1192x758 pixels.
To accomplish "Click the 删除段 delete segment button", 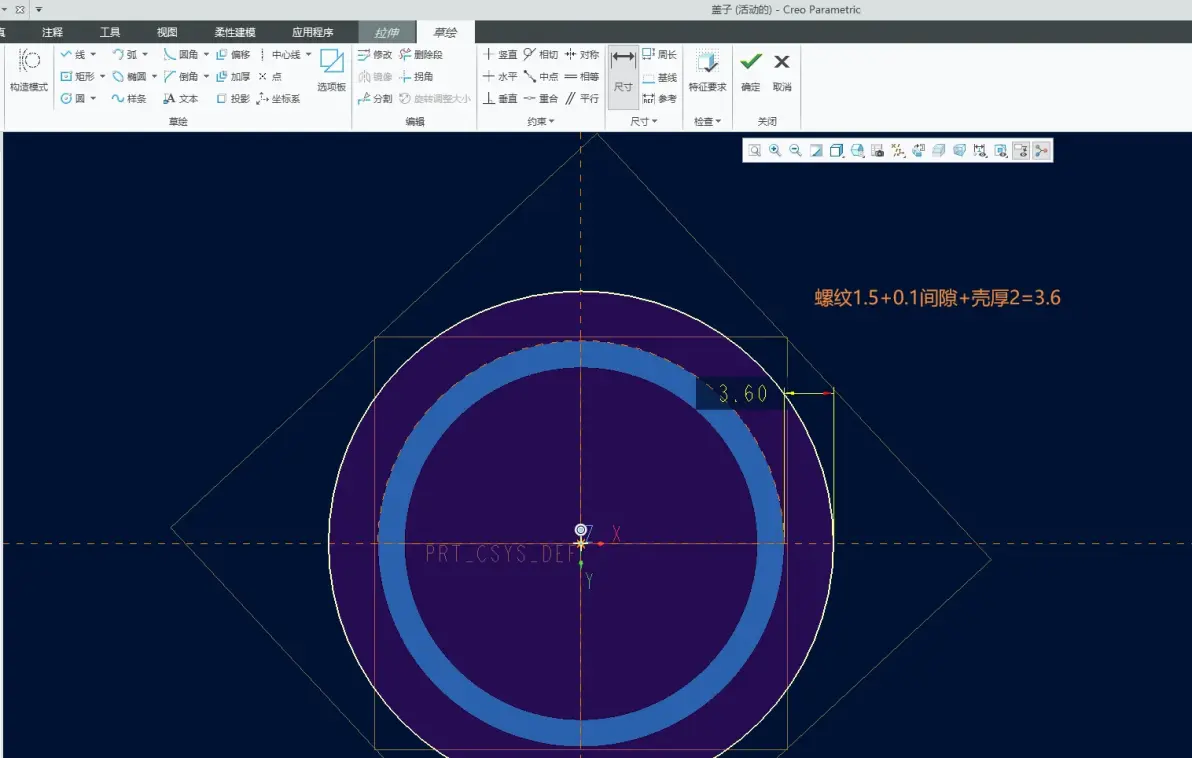I will (x=420, y=54).
